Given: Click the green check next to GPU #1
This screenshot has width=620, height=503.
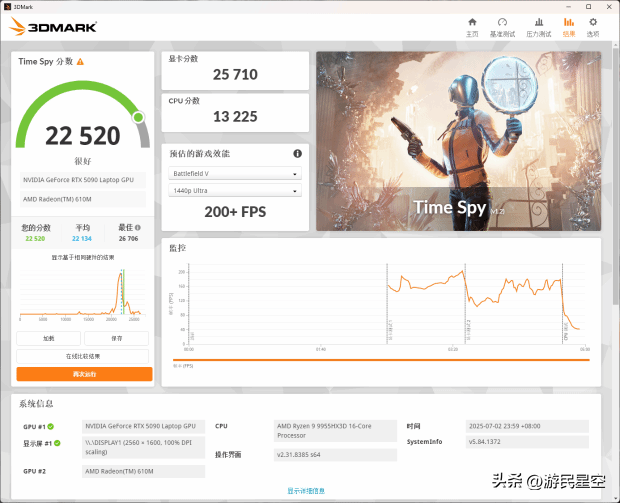Looking at the screenshot, I should (x=51, y=427).
